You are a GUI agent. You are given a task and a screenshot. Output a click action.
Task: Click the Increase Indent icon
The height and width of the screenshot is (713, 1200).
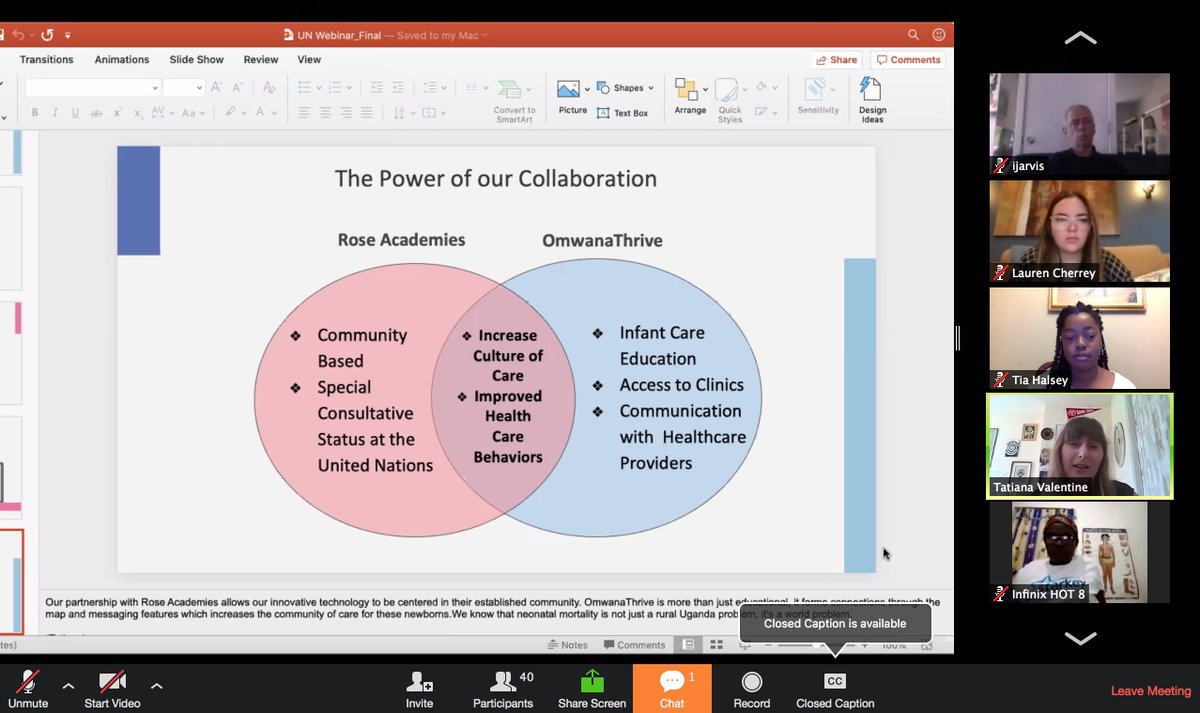click(397, 87)
